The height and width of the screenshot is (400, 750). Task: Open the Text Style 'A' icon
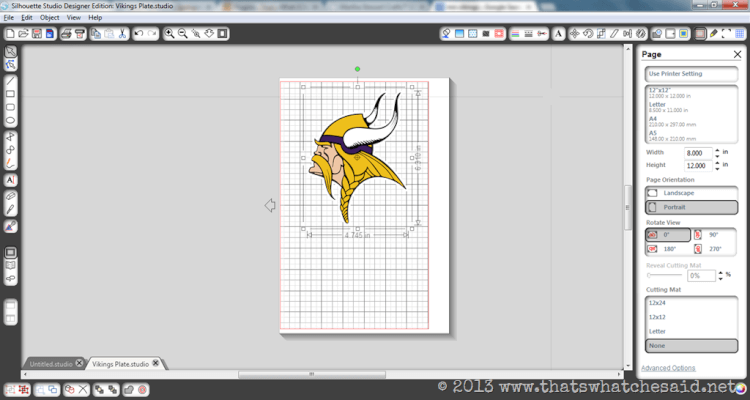pyautogui.click(x=558, y=33)
